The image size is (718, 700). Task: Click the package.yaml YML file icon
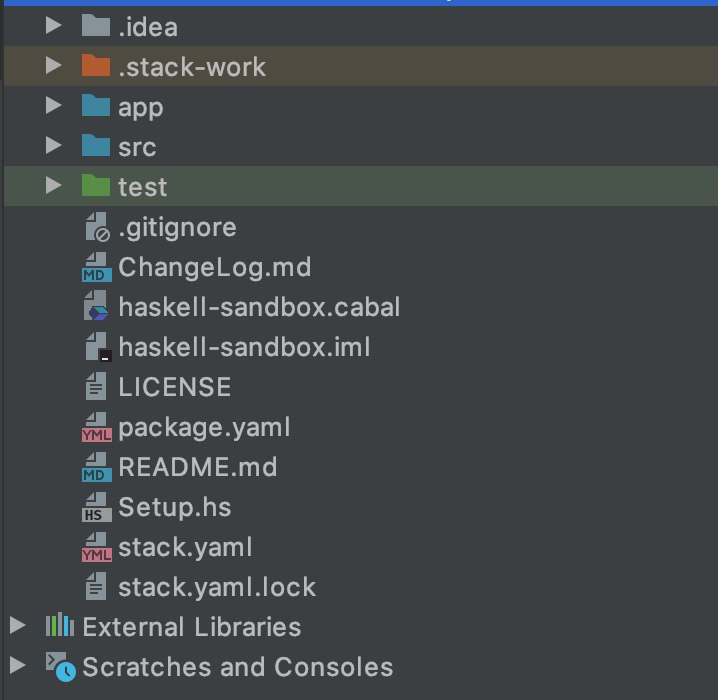click(x=96, y=428)
